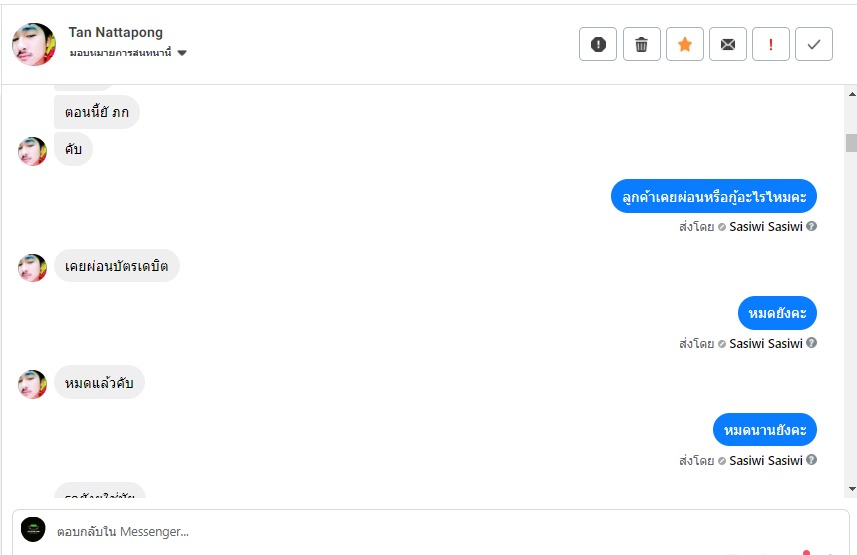Flag conversation with red exclamation icon
The height and width of the screenshot is (555, 857).
[x=771, y=44]
